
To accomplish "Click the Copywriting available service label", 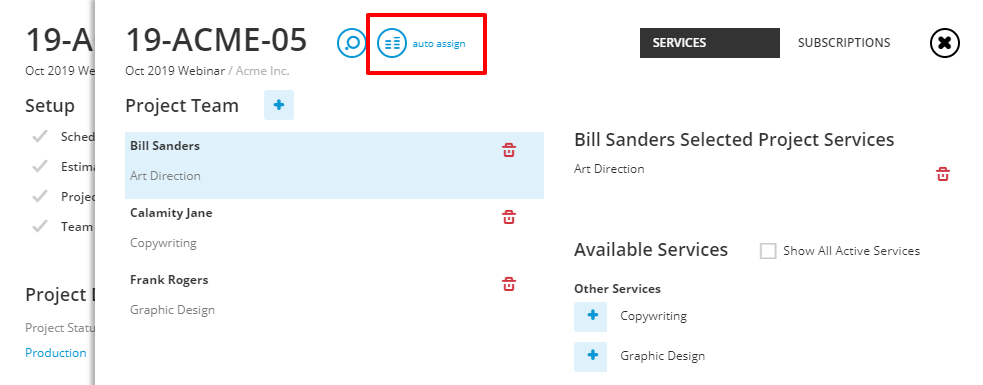I will point(653,316).
